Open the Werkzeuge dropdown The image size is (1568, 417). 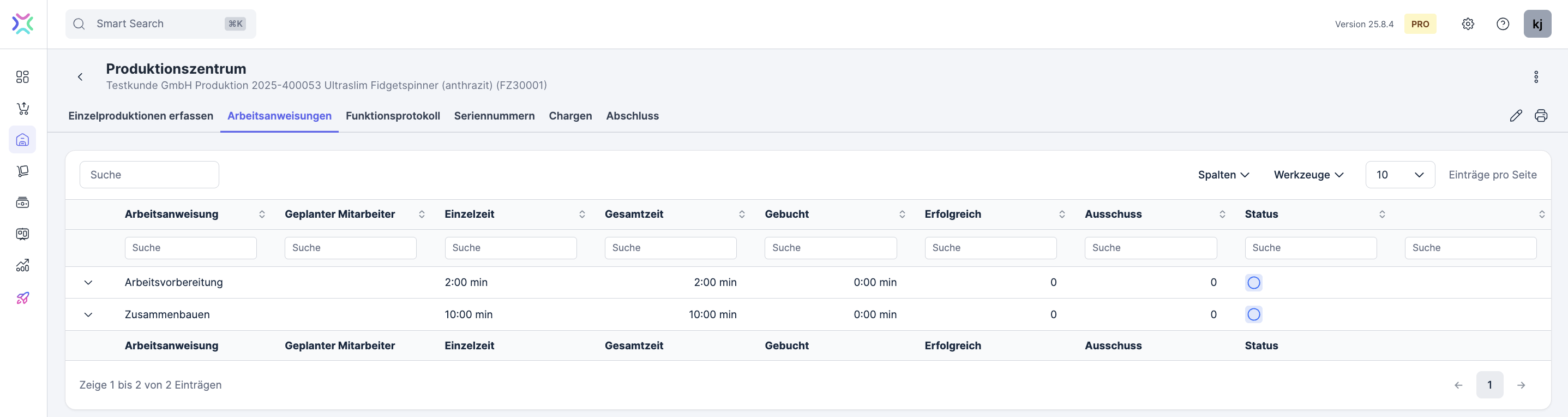click(x=1308, y=175)
